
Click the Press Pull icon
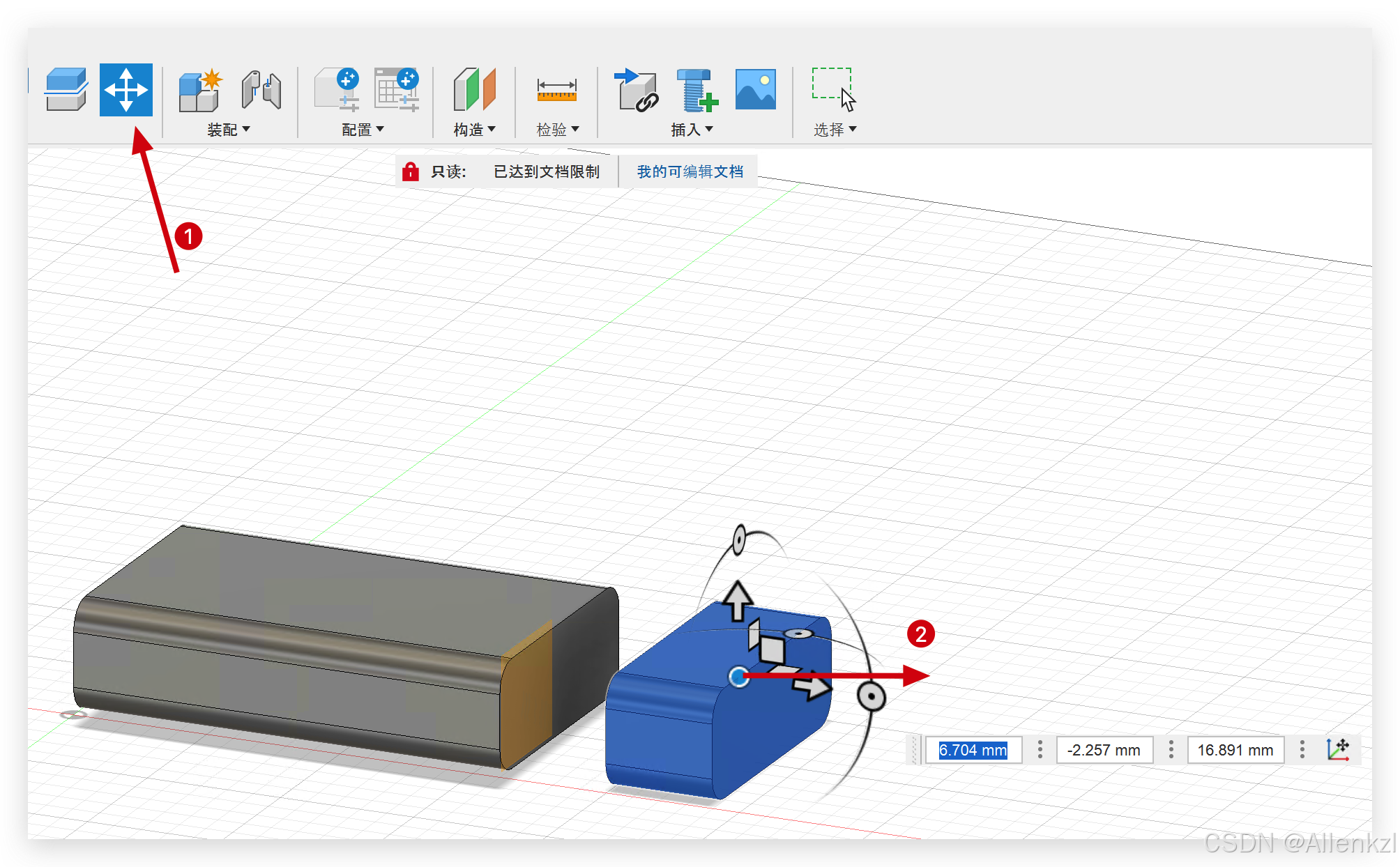click(x=66, y=90)
